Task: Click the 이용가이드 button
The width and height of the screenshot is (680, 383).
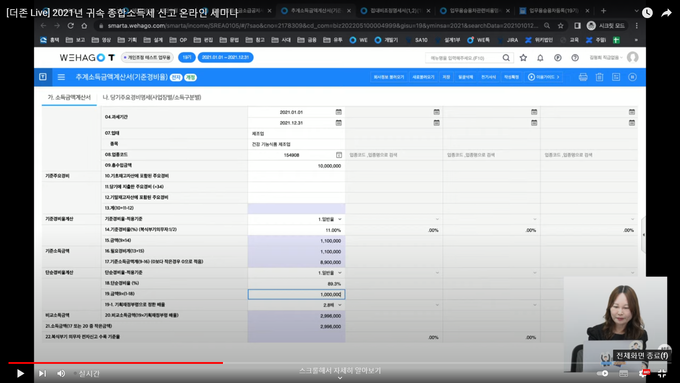Action: 544,77
